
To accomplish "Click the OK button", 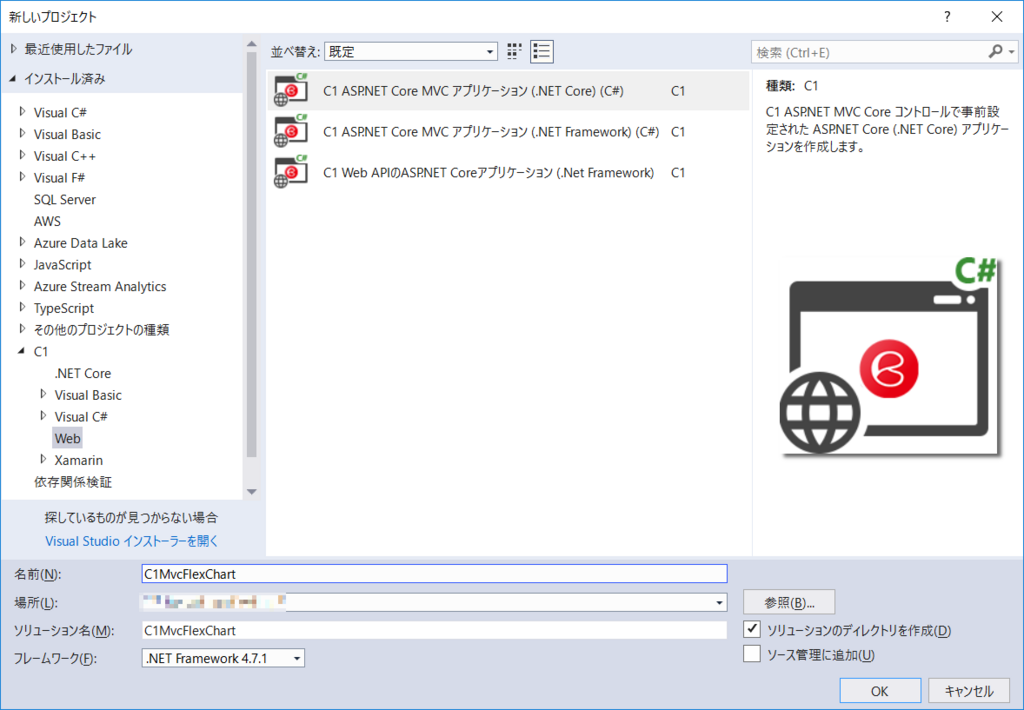I will tap(880, 691).
